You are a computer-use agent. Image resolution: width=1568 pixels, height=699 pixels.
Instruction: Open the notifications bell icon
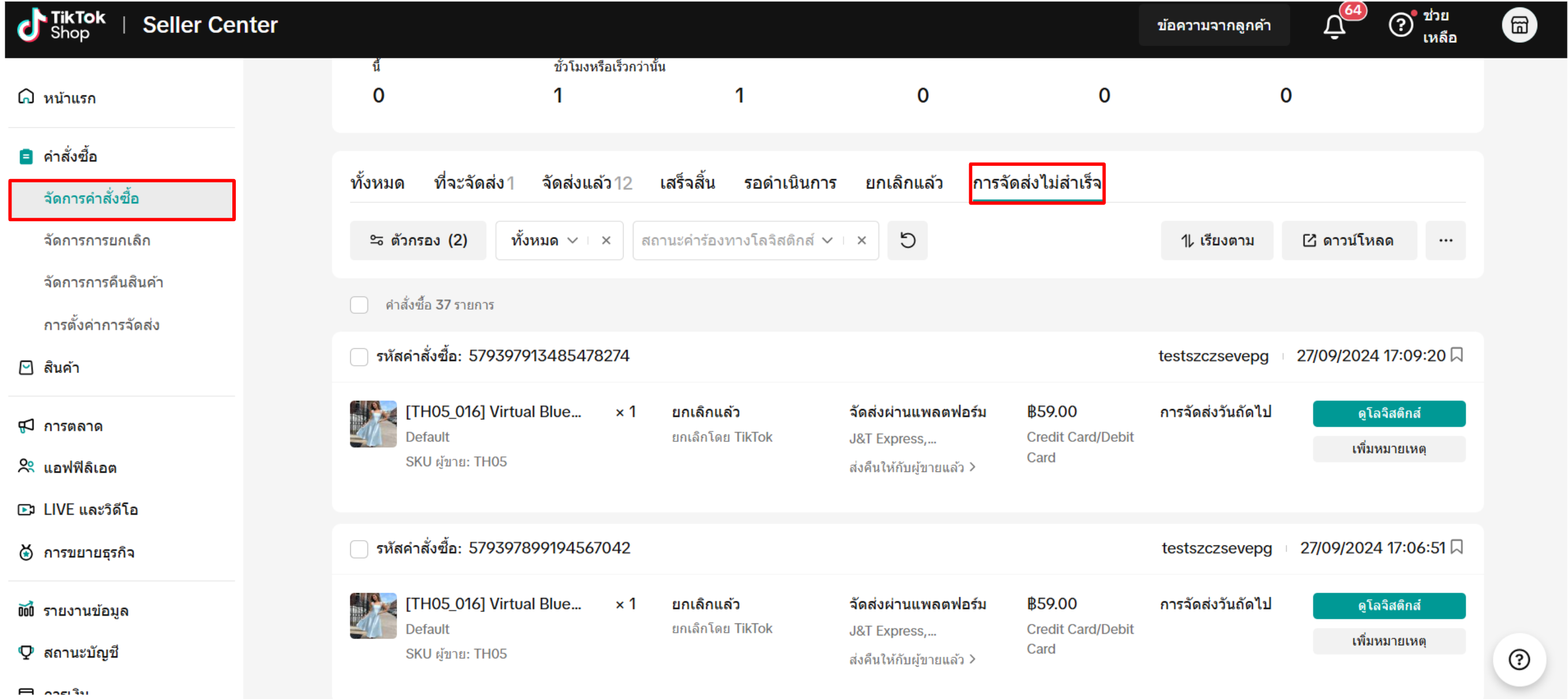point(1334,25)
